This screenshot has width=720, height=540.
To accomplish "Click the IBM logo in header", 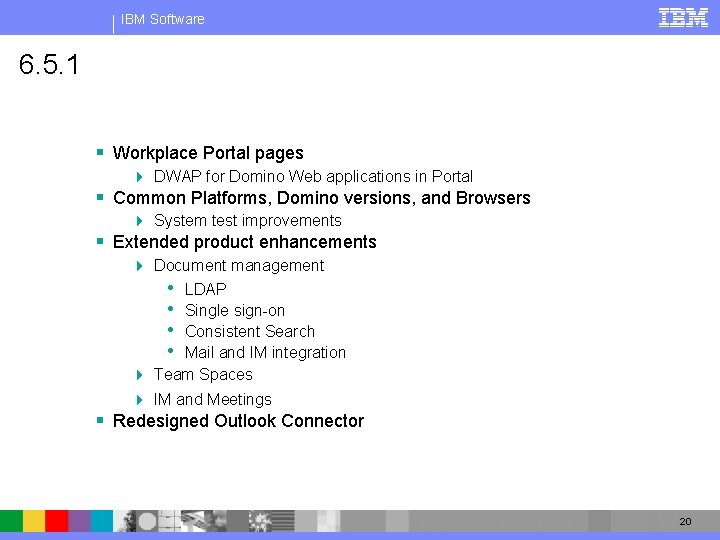I will (x=683, y=18).
